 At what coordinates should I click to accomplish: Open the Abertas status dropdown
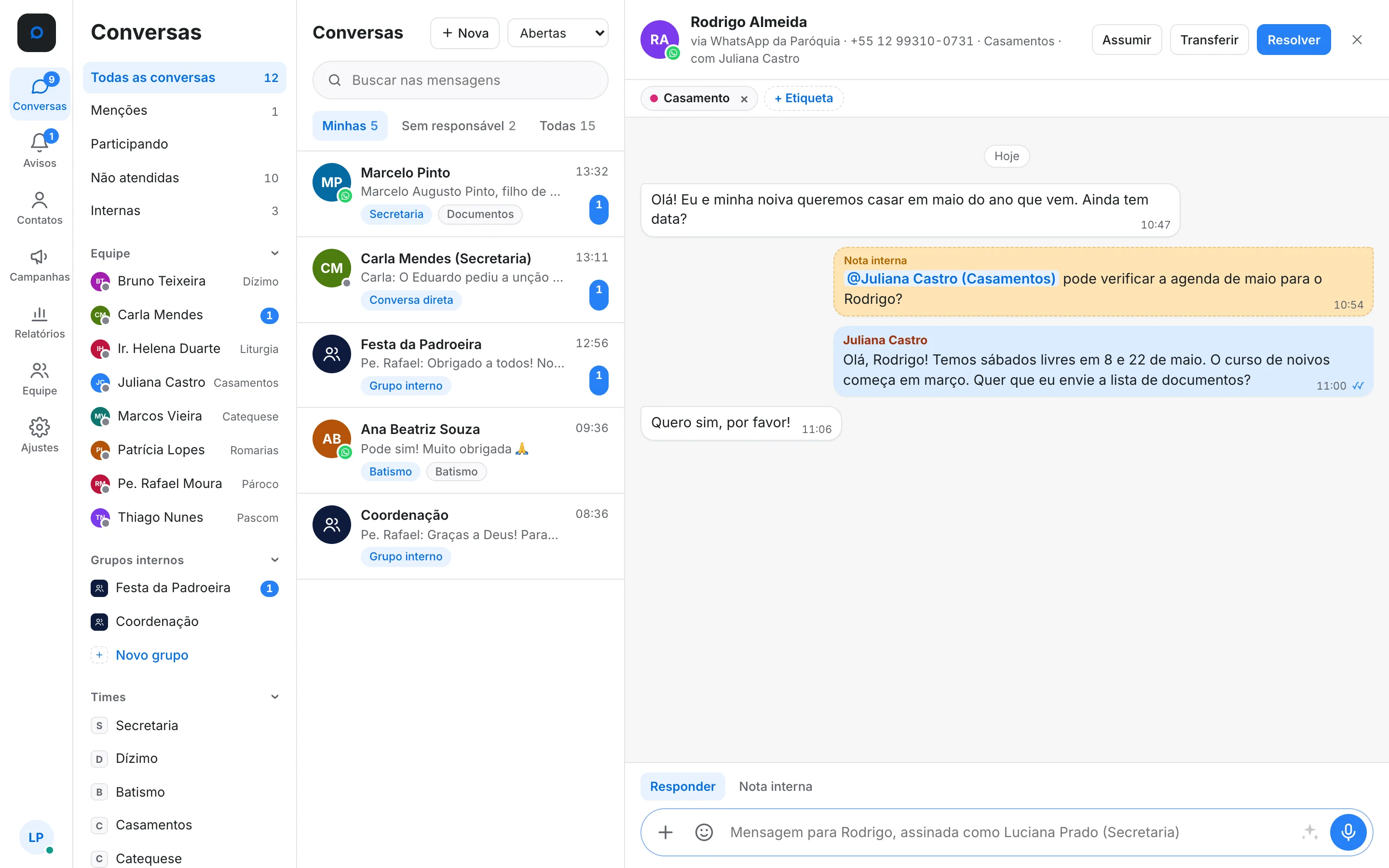click(558, 33)
